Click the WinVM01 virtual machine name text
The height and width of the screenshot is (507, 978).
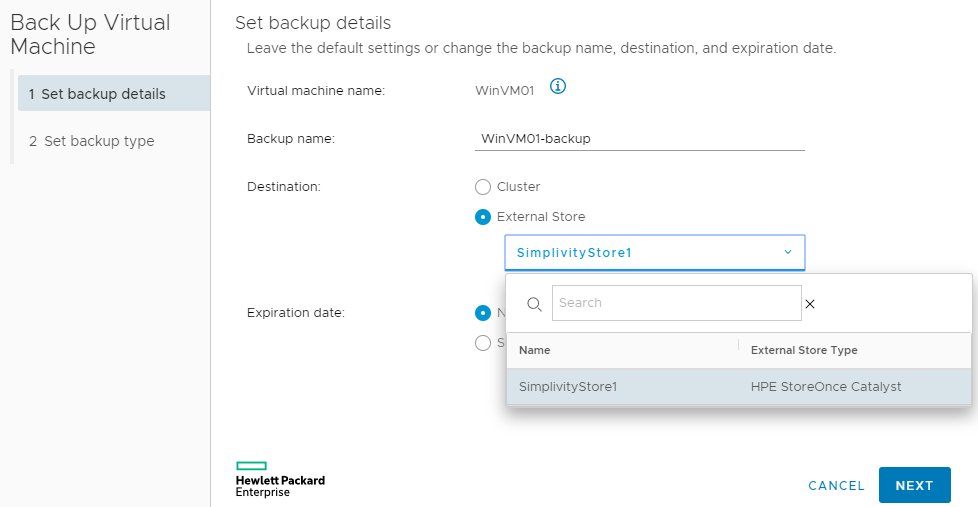point(505,91)
